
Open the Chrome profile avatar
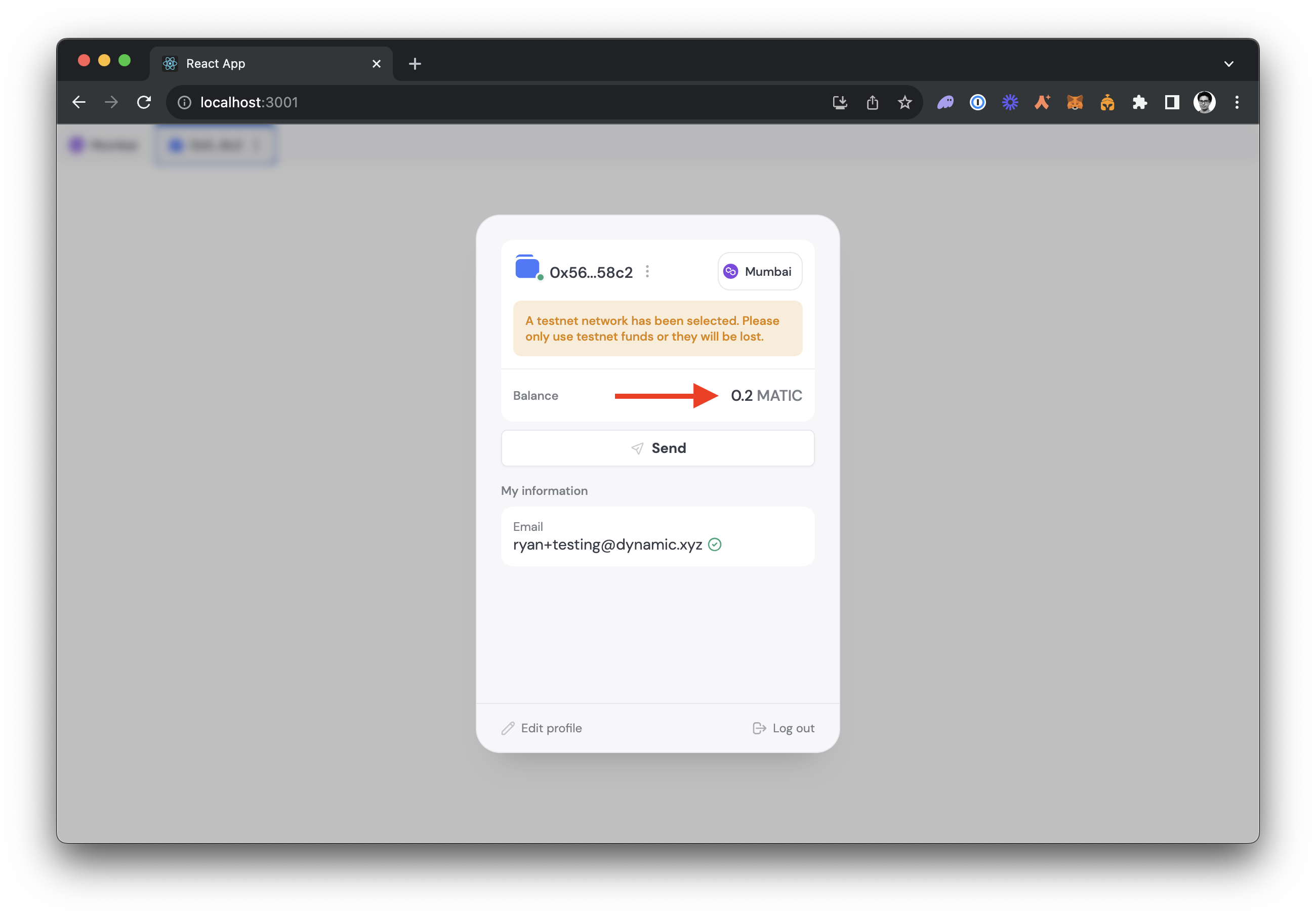click(x=1204, y=103)
